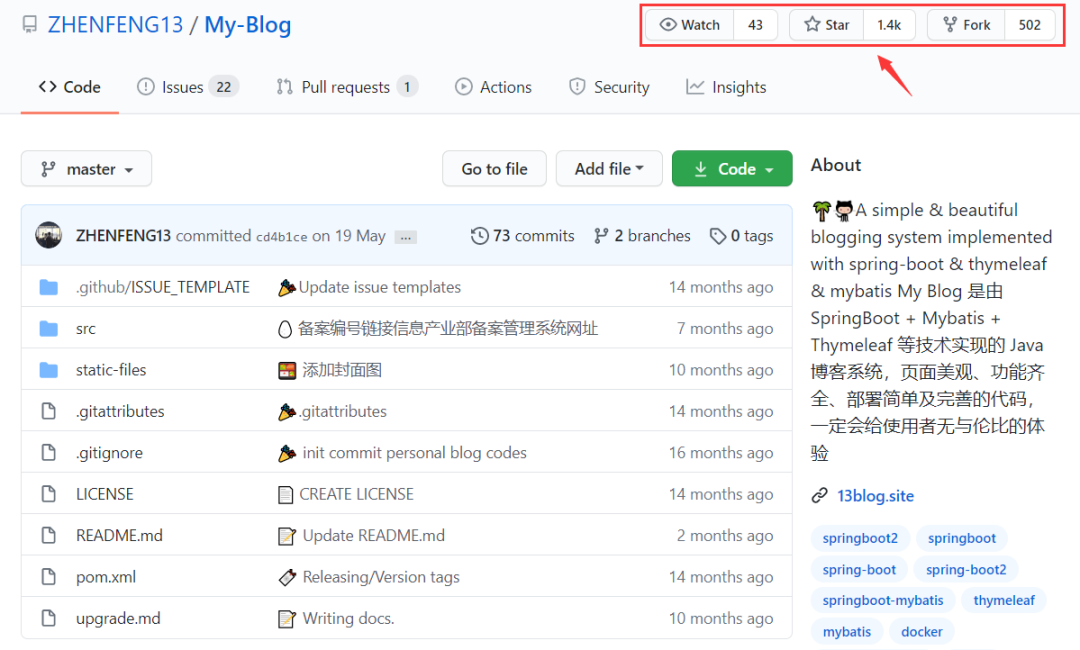Click the .github/ISSUE_TEMPLATE folder icon
1080x650 pixels.
click(x=48, y=287)
